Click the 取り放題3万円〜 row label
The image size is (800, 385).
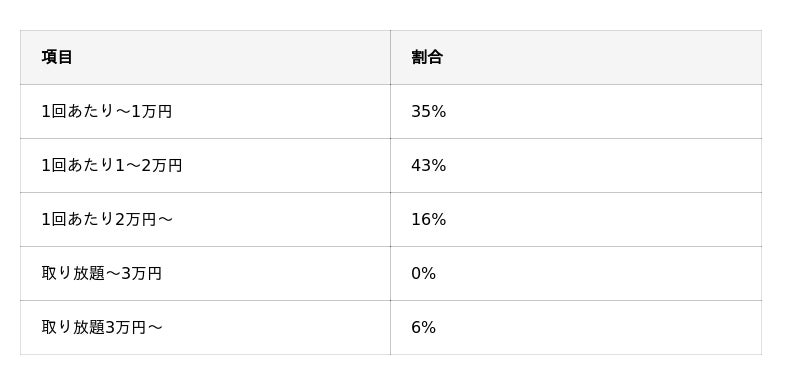point(102,328)
